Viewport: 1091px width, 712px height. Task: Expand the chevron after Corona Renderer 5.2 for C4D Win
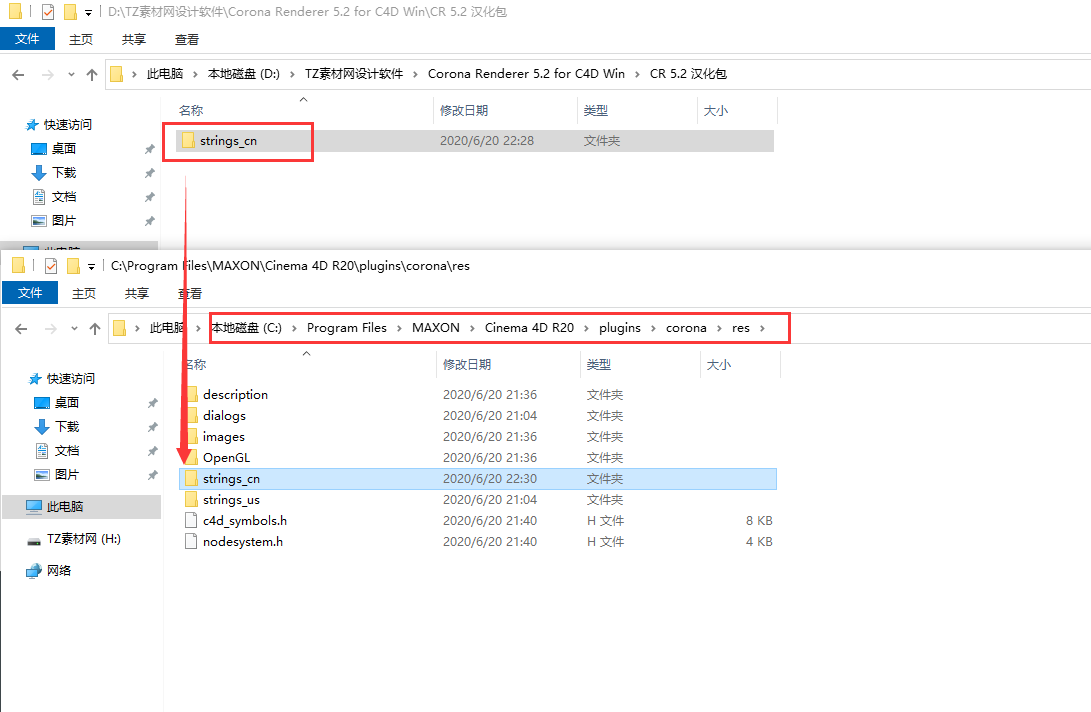[x=637, y=74]
